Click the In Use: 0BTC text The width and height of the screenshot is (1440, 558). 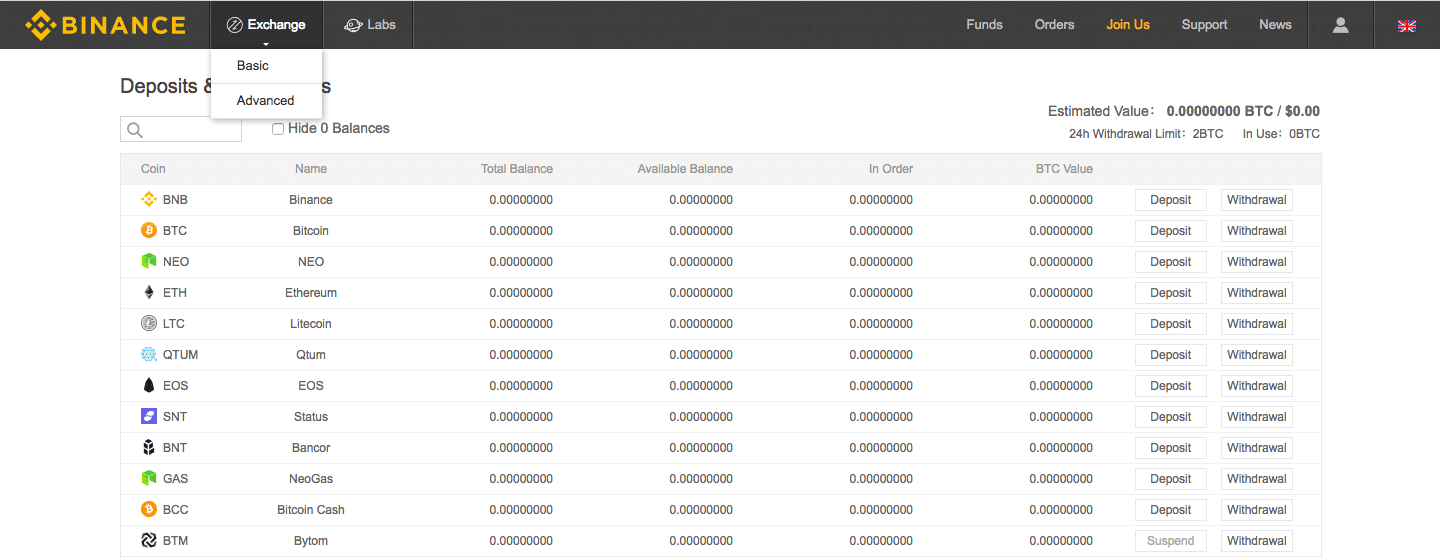point(1281,134)
